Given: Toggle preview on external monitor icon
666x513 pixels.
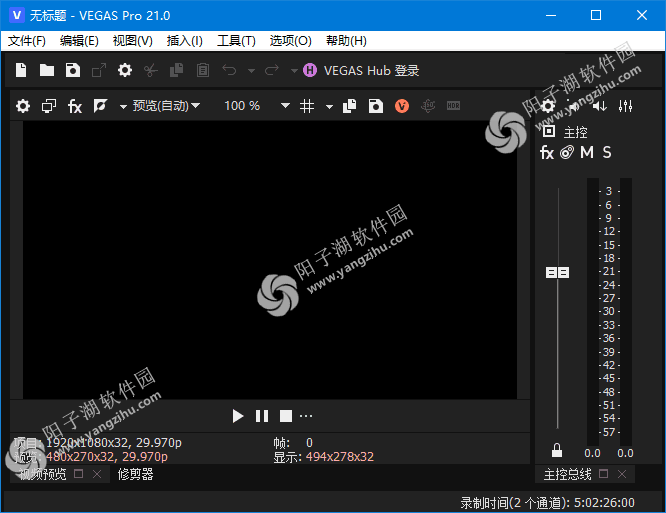Looking at the screenshot, I should pyautogui.click(x=49, y=106).
